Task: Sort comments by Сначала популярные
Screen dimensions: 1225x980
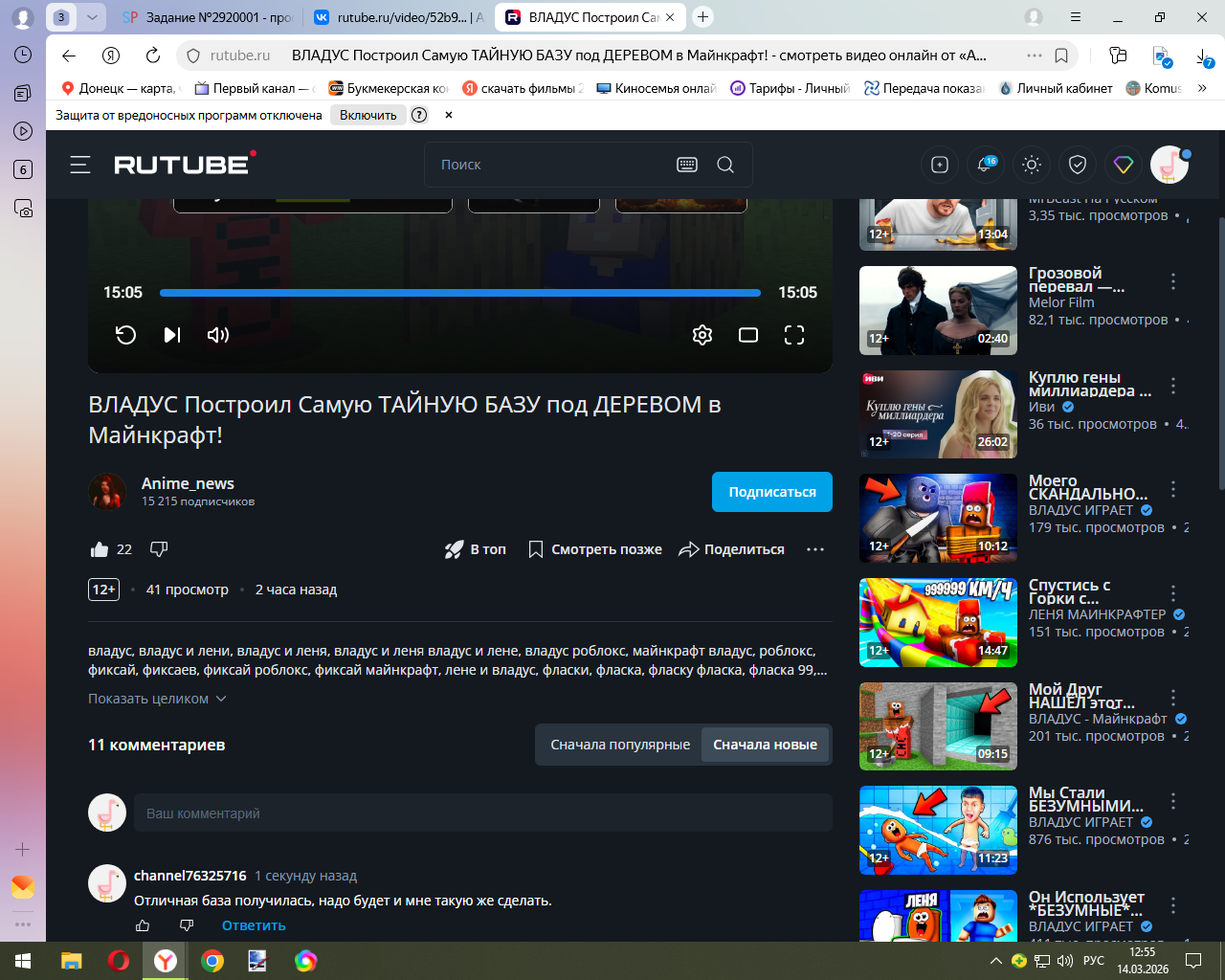Action: [620, 745]
